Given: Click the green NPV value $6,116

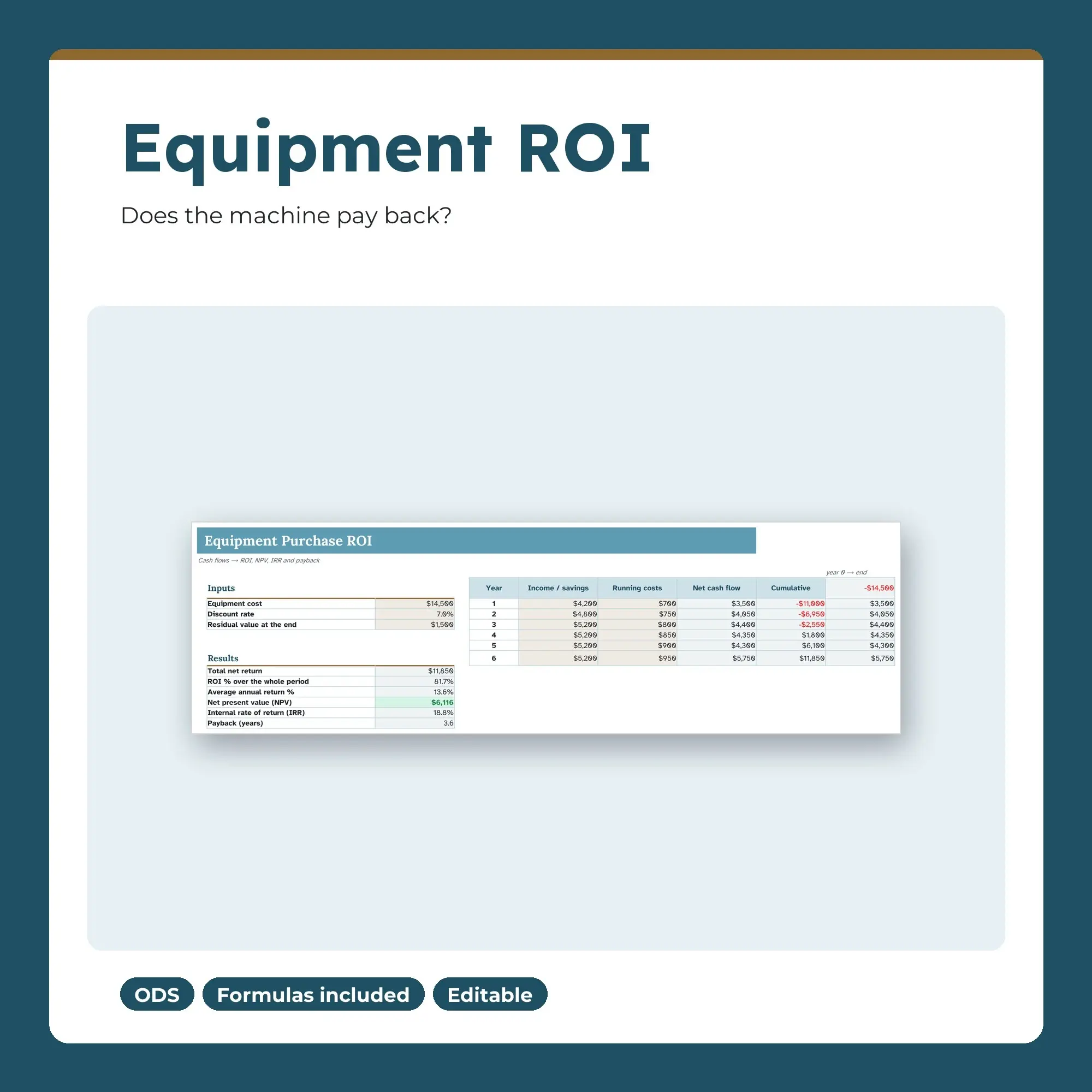Looking at the screenshot, I should pos(414,703).
